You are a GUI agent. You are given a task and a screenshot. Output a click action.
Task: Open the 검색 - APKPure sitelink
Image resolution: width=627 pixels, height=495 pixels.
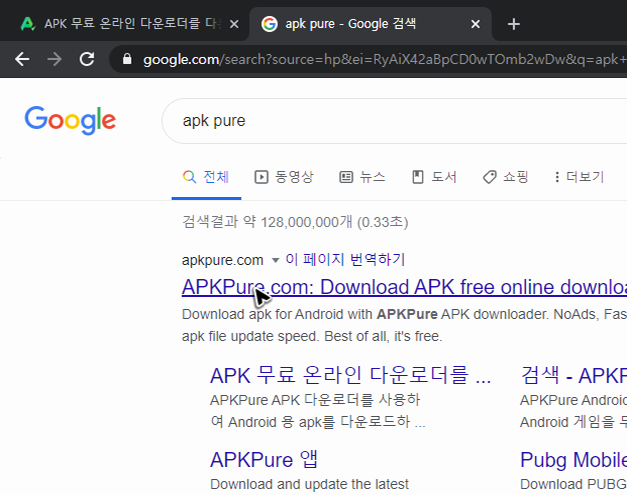tap(573, 375)
